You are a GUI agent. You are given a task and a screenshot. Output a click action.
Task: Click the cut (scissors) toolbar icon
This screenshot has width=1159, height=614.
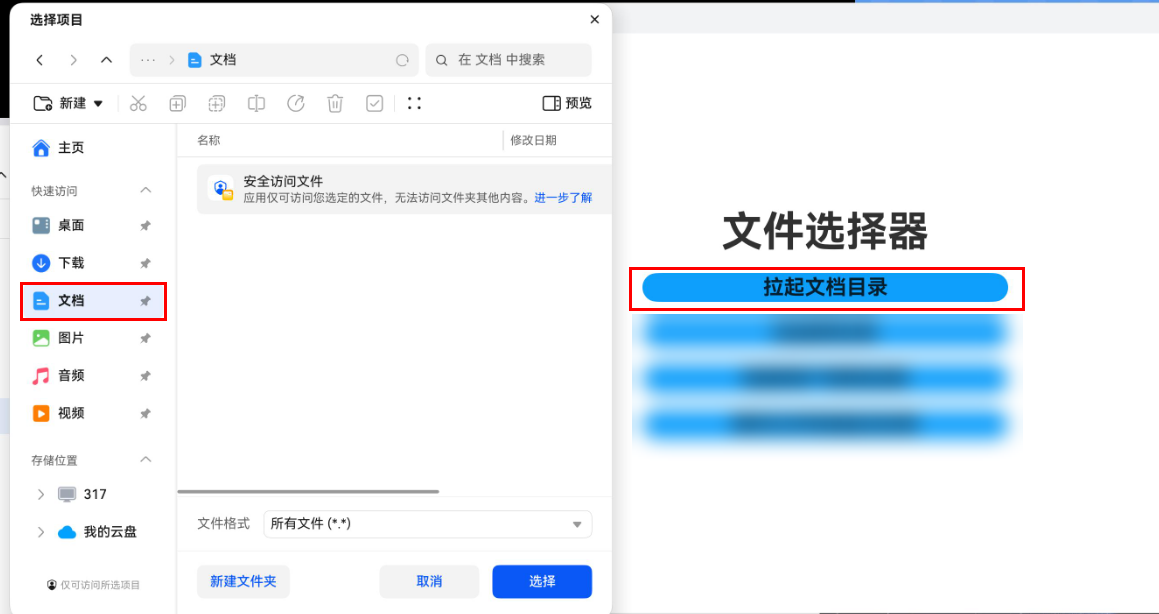tap(138, 103)
